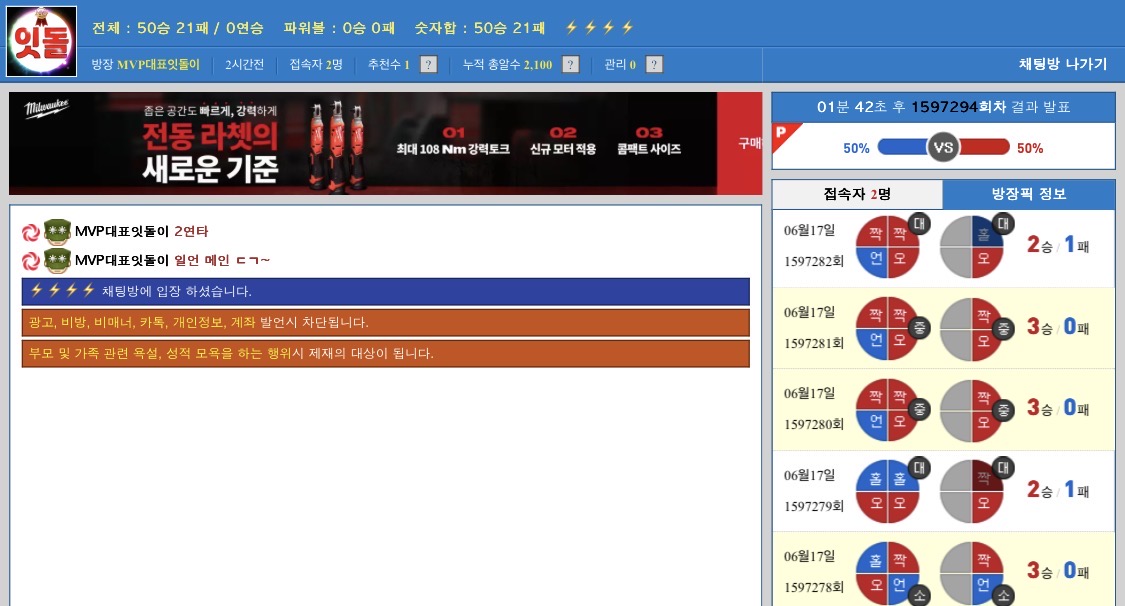Click result circle for round 1597278회
1125x606 pixels.
pyautogui.click(x=888, y=572)
